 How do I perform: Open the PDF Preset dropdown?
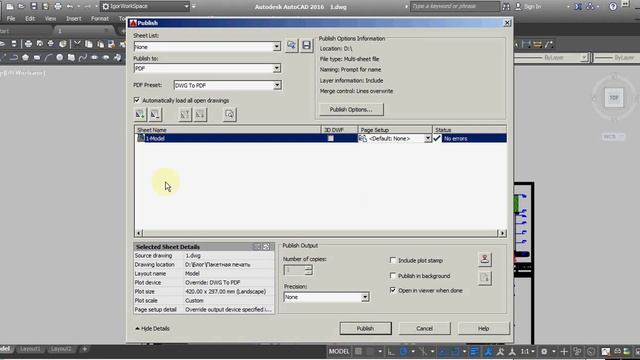pyautogui.click(x=277, y=85)
